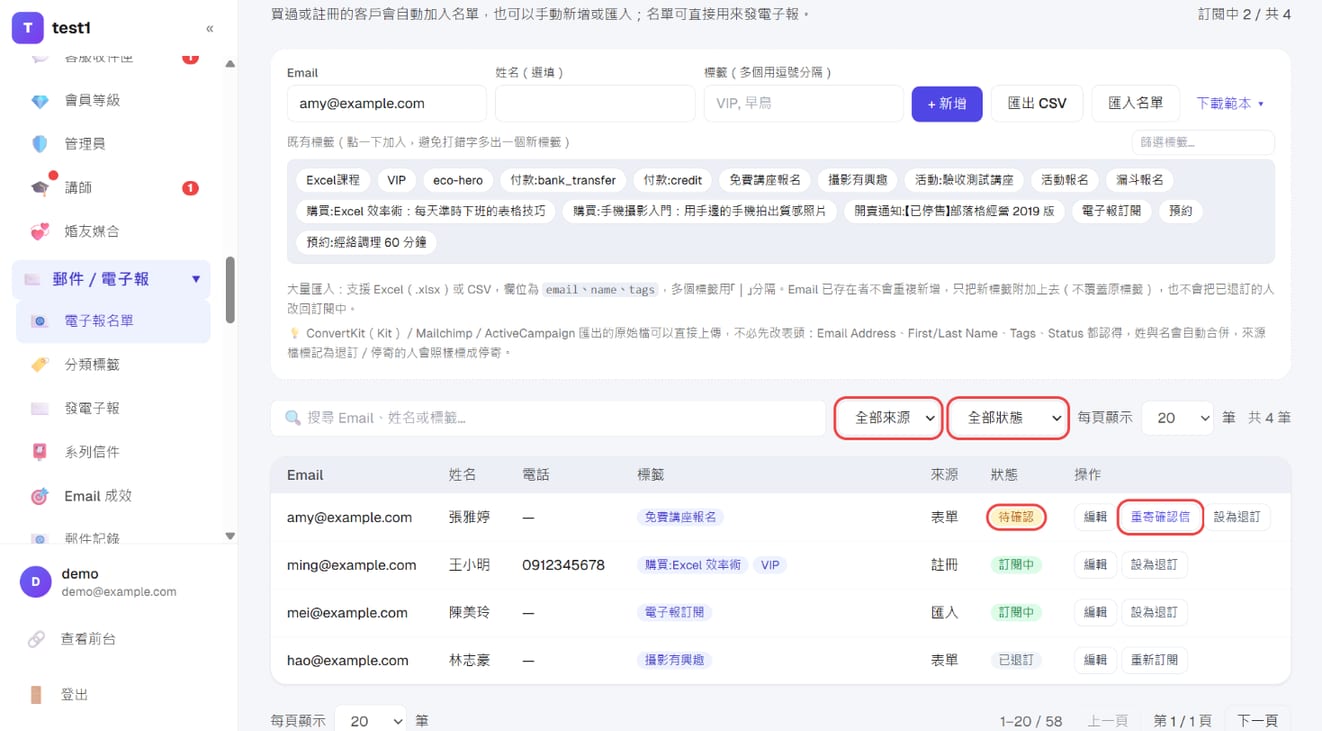Click the shield icon for 管理員

click(40, 144)
